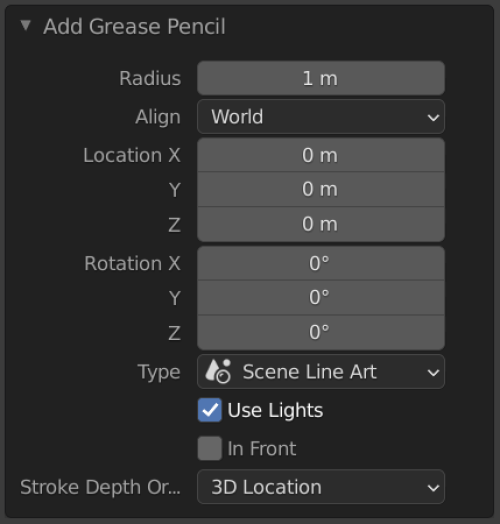This screenshot has width=500, height=524.
Task: Click the Rotation X value field
Action: coord(321,263)
